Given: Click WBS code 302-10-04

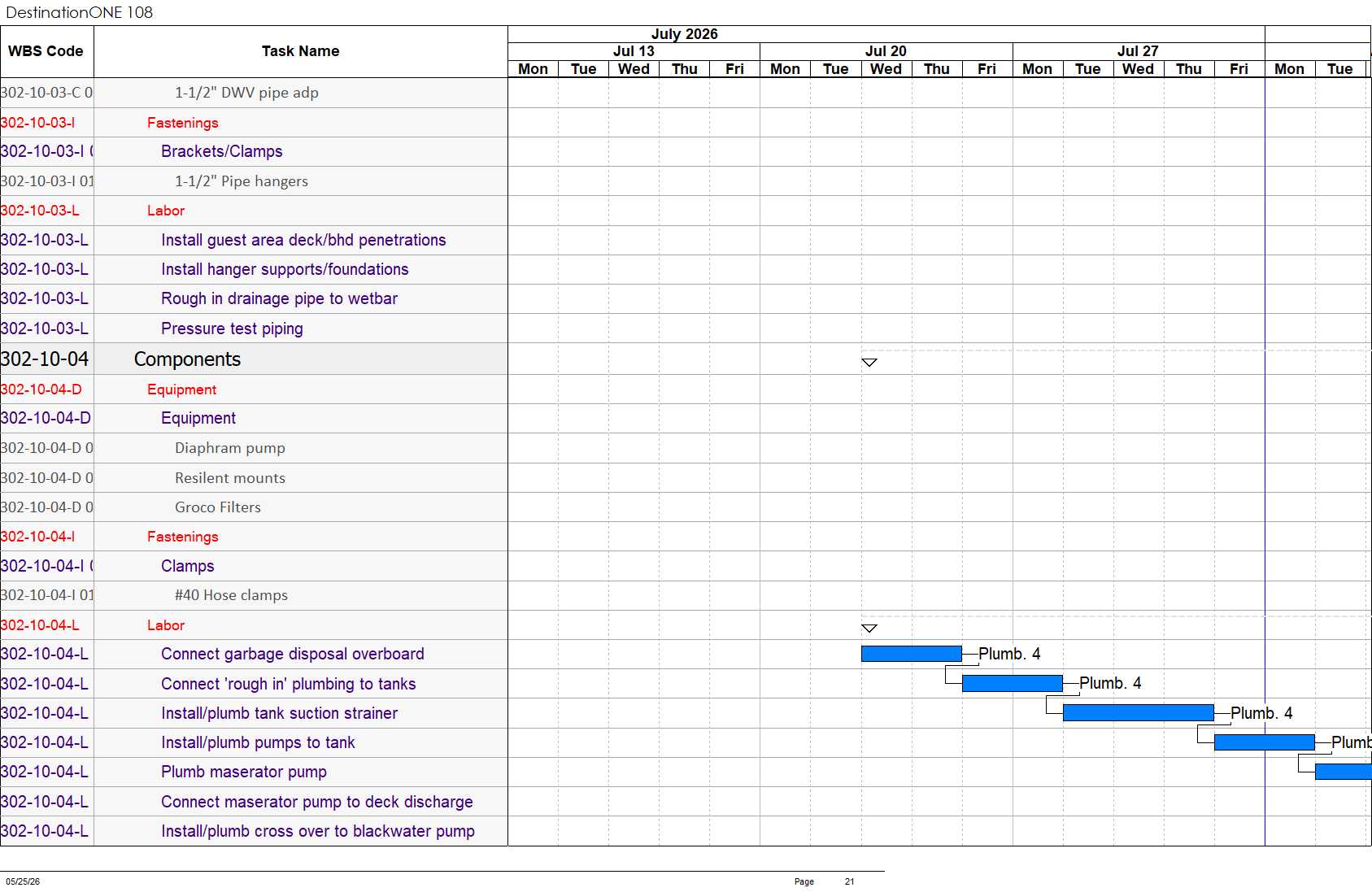Looking at the screenshot, I should pos(45,359).
